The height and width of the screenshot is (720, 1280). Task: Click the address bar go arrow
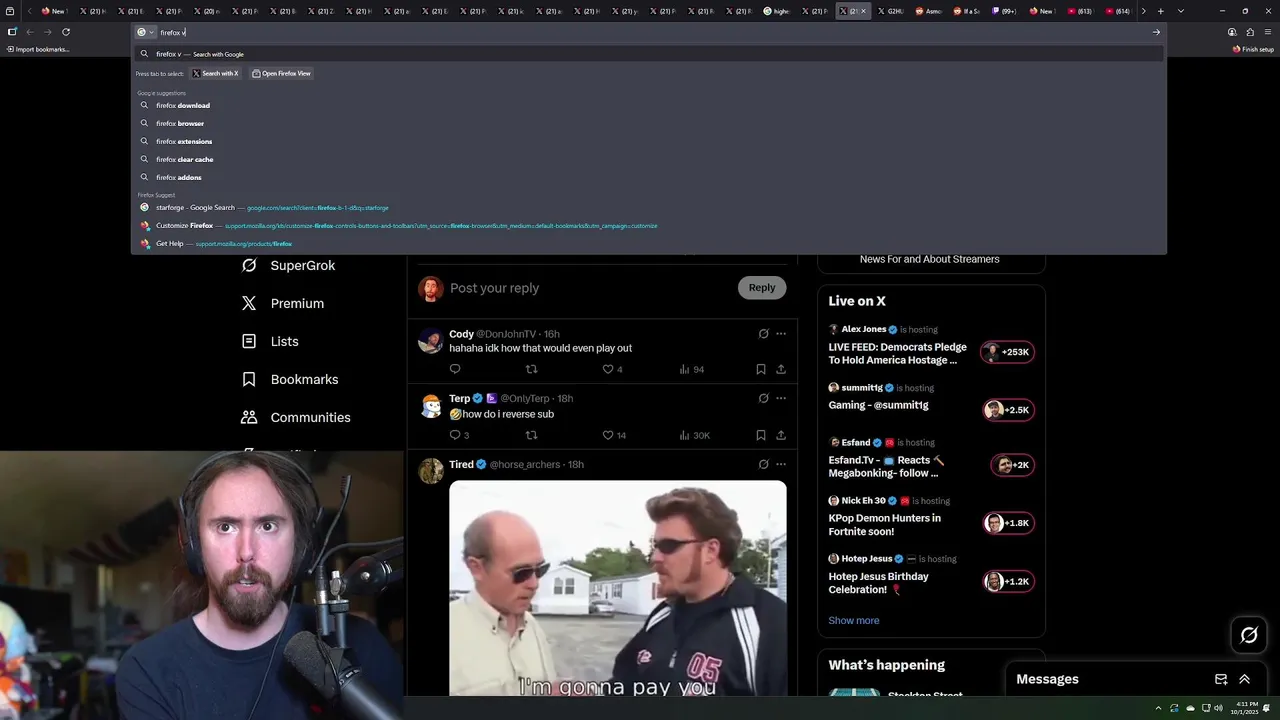1156,32
